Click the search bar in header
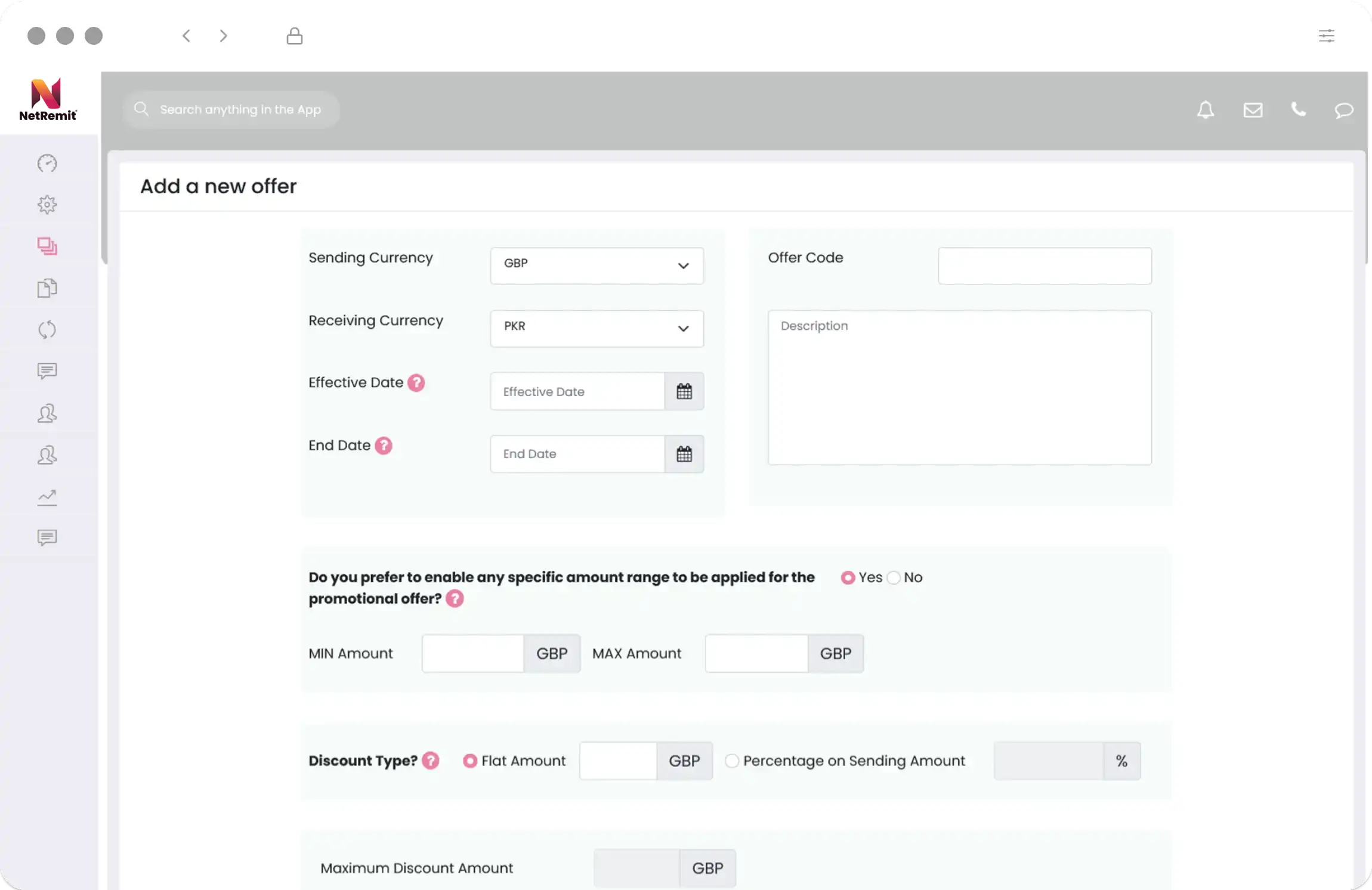 pyautogui.click(x=231, y=108)
